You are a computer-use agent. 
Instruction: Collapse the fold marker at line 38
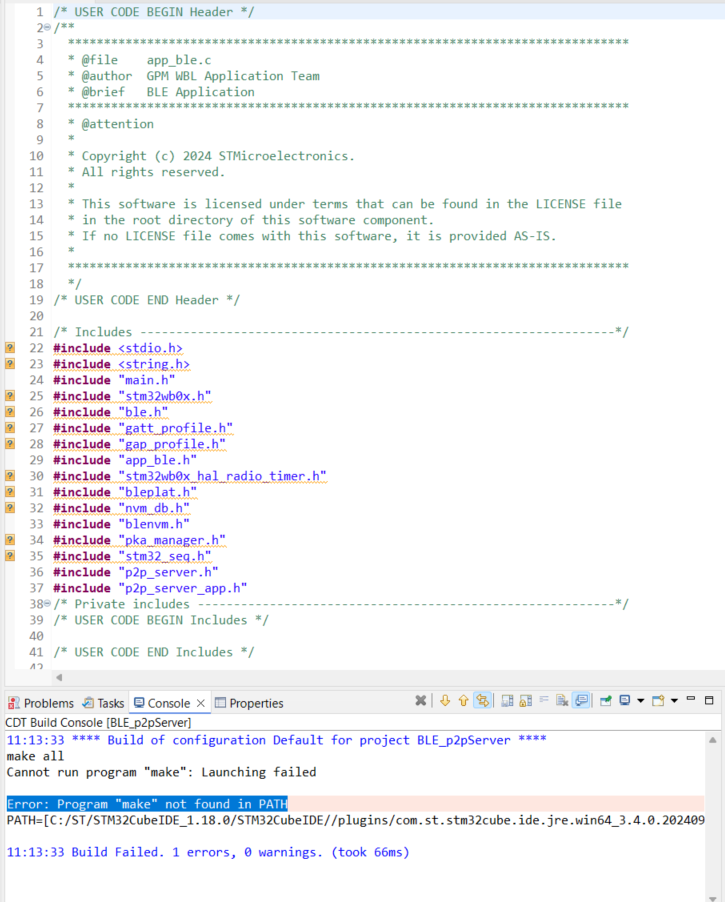(47, 603)
